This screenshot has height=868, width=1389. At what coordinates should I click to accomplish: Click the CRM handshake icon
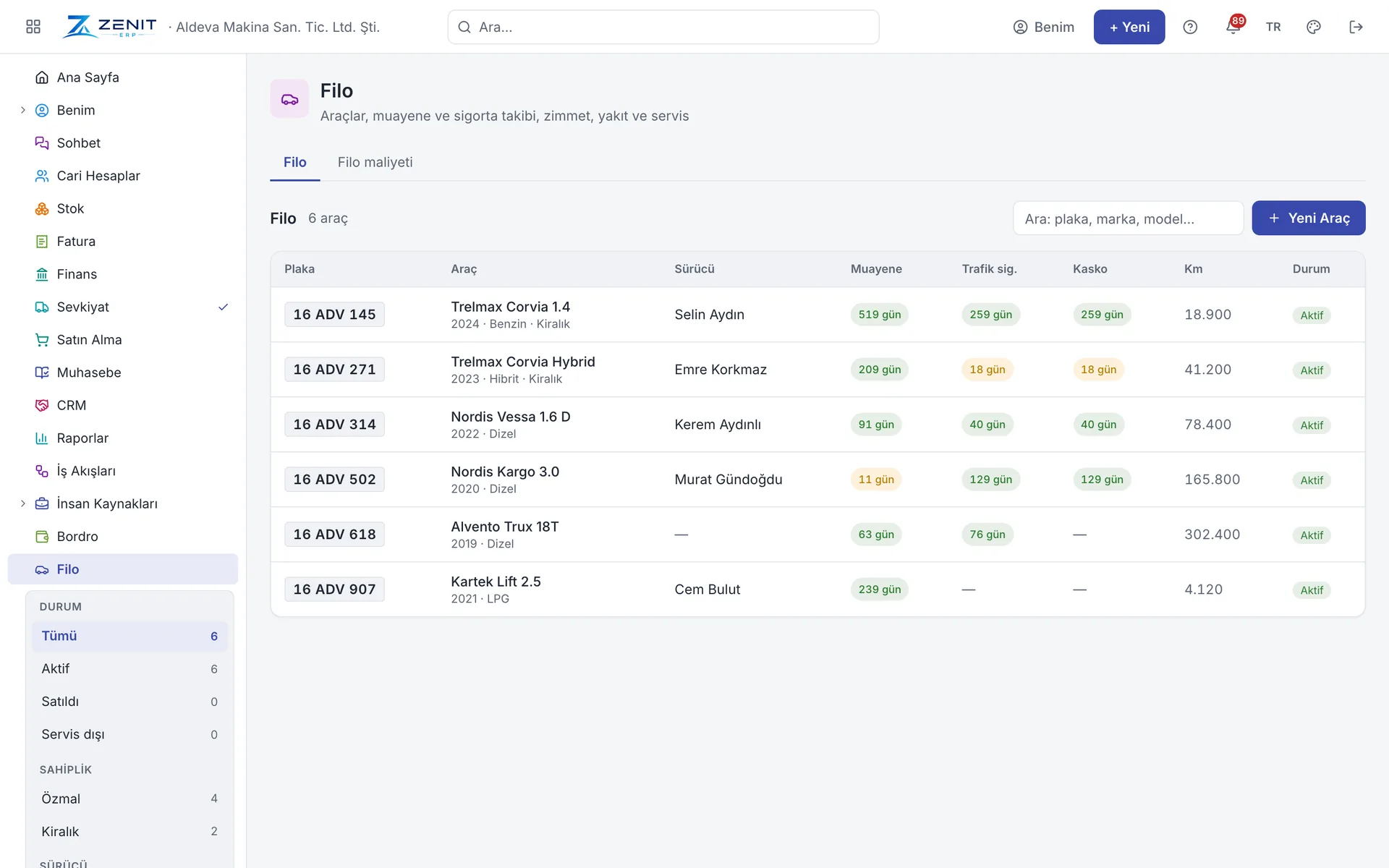tap(42, 405)
